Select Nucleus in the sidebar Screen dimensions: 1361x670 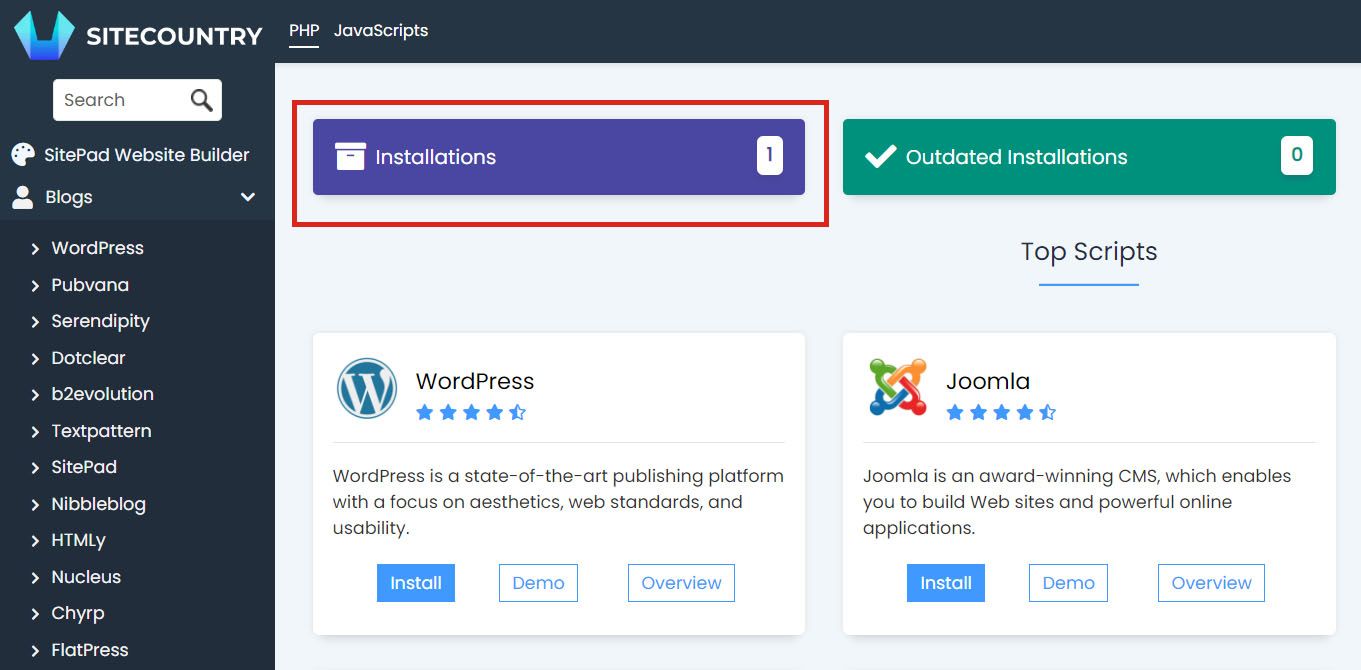[86, 577]
